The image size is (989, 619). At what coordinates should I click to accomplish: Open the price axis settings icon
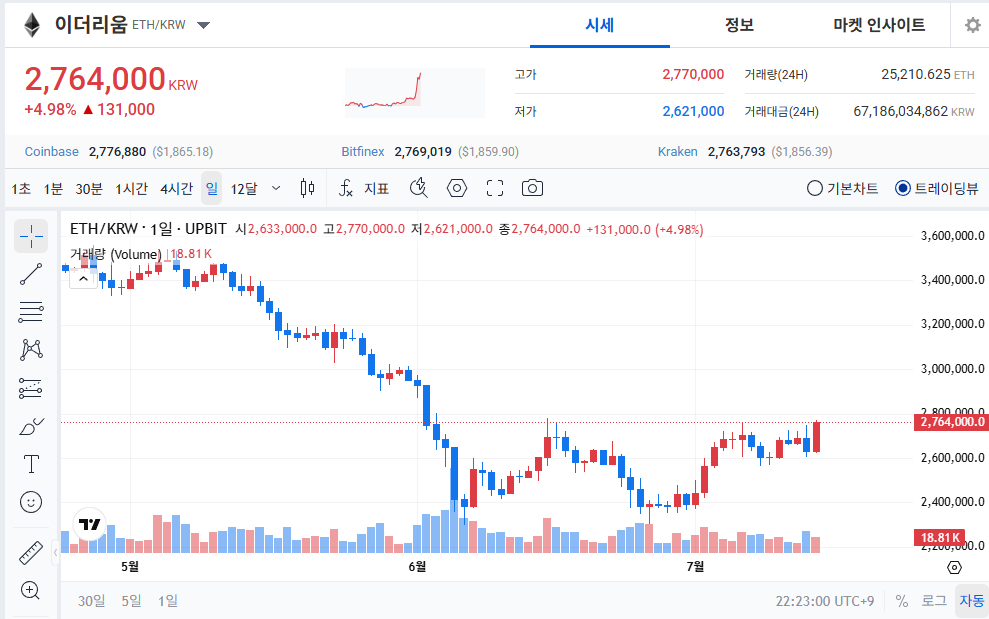click(954, 567)
